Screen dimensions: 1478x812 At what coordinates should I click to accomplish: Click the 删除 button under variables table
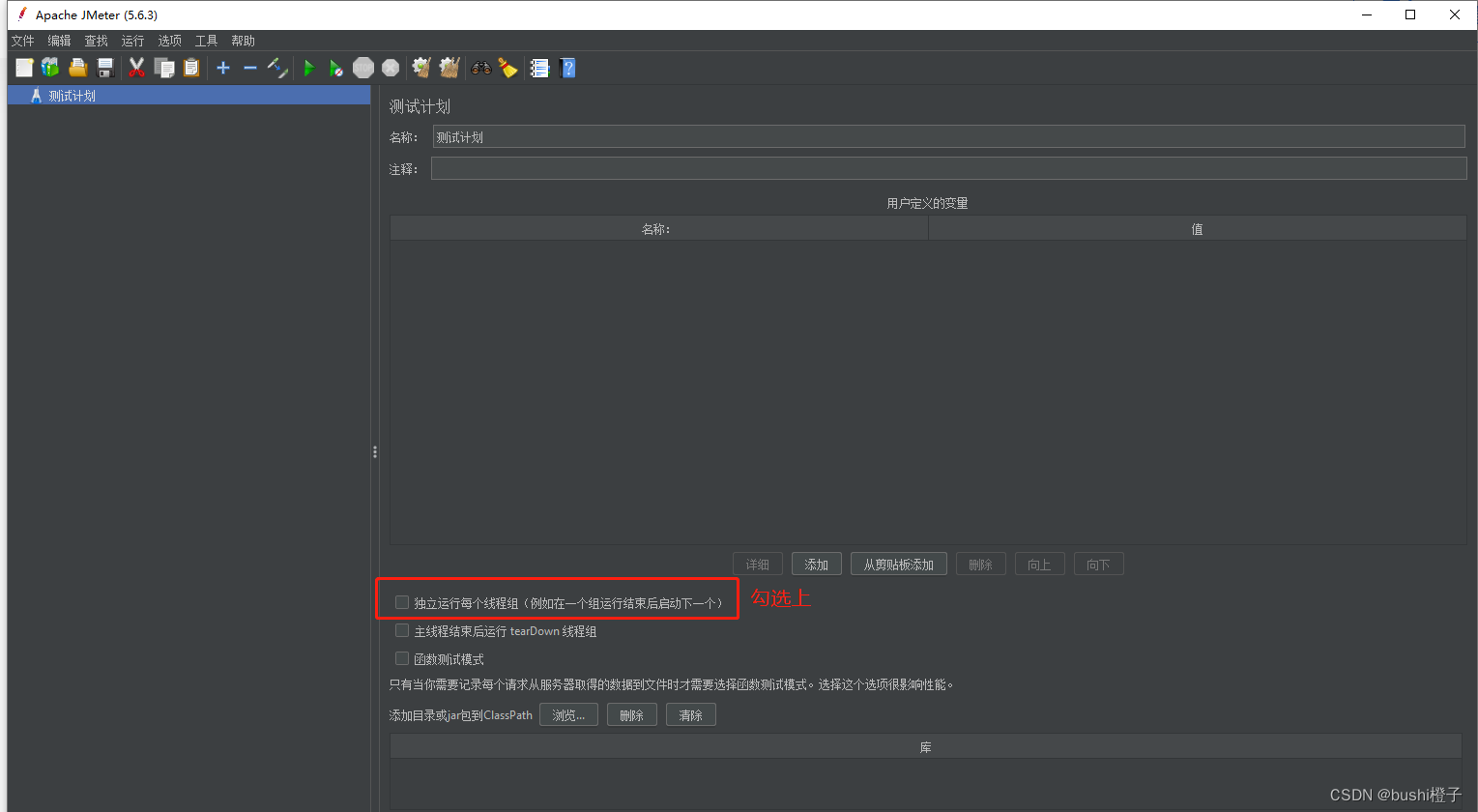[x=981, y=565]
